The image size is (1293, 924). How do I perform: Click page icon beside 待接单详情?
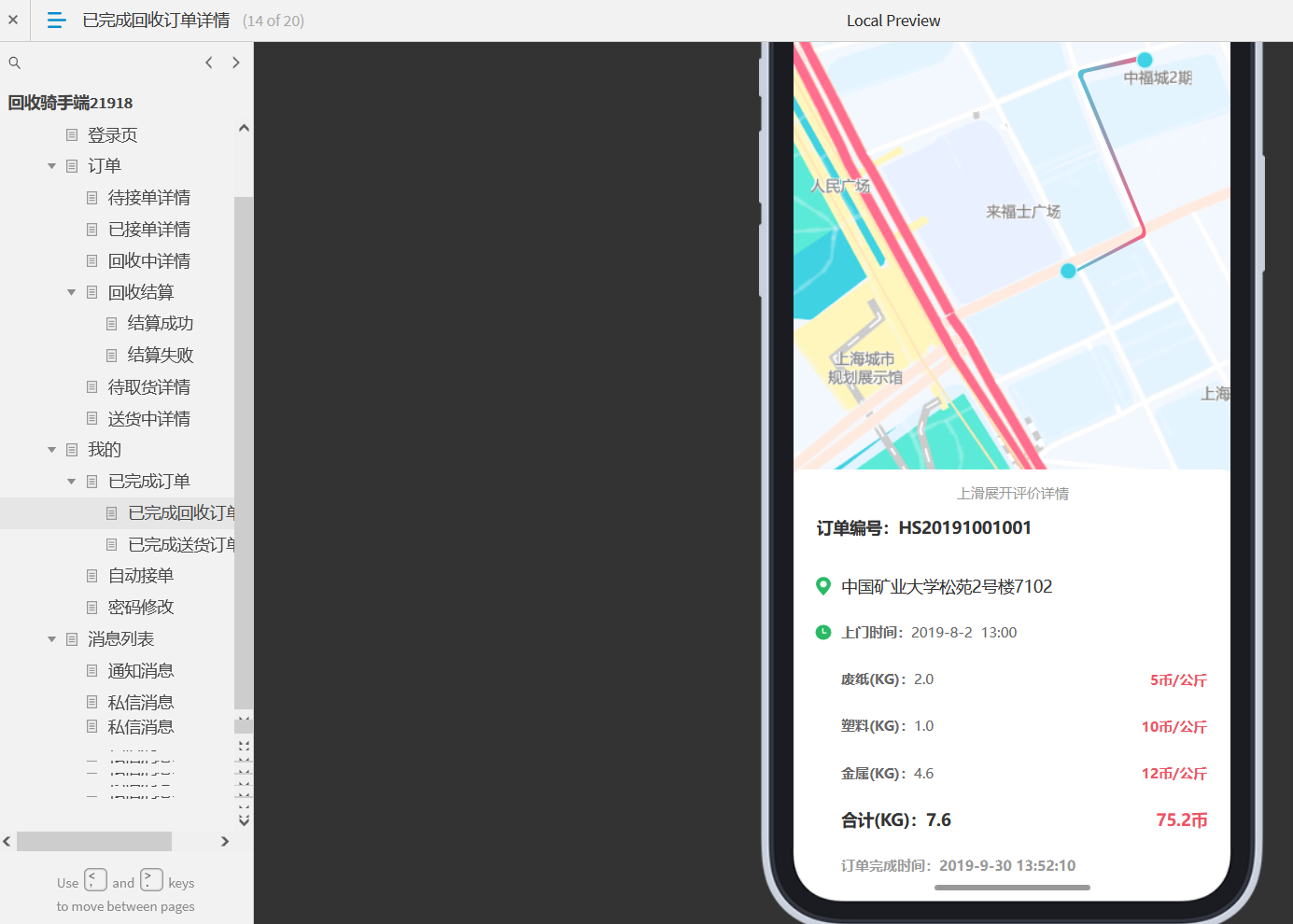(x=91, y=198)
